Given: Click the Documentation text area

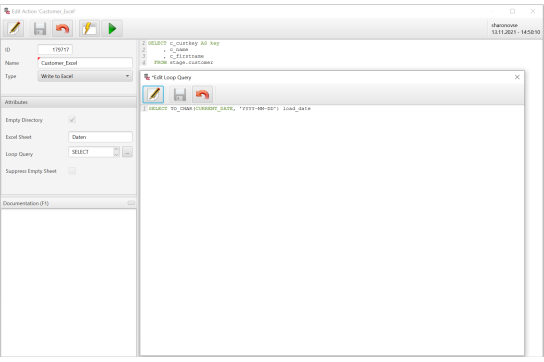Looking at the screenshot, I should click(x=69, y=282).
